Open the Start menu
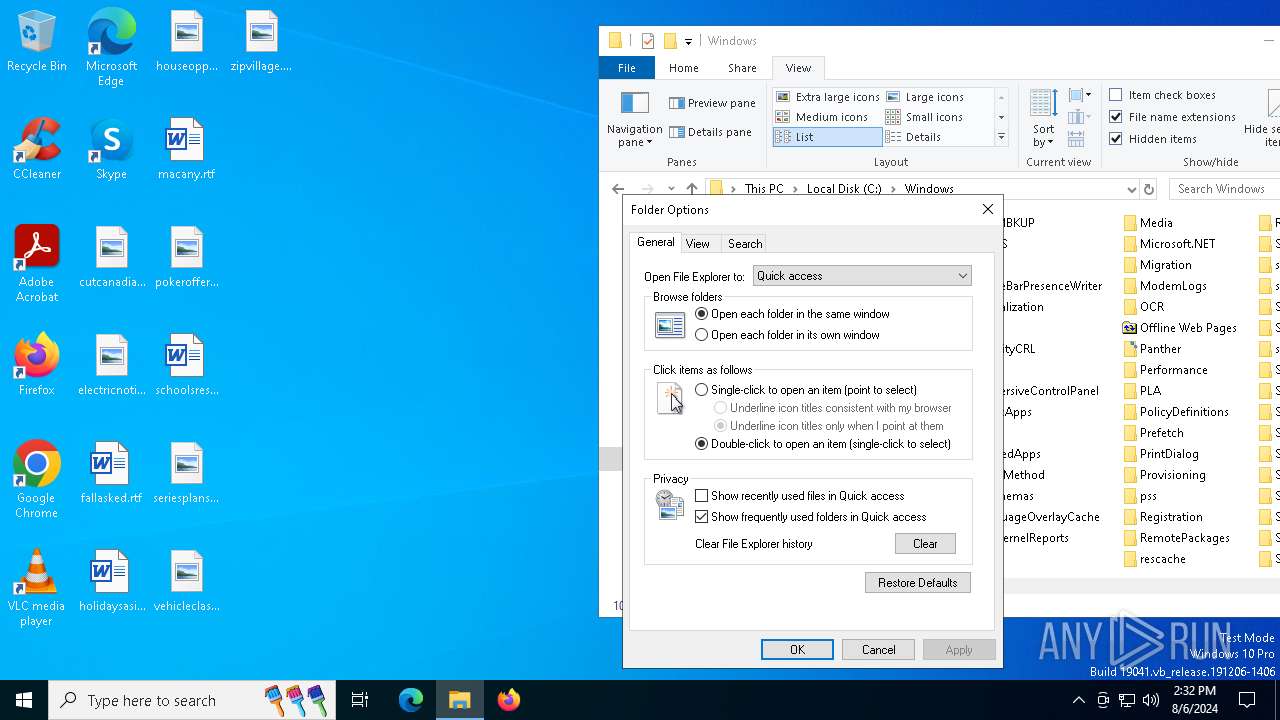Screen dimensions: 1280x720 pos(24,700)
